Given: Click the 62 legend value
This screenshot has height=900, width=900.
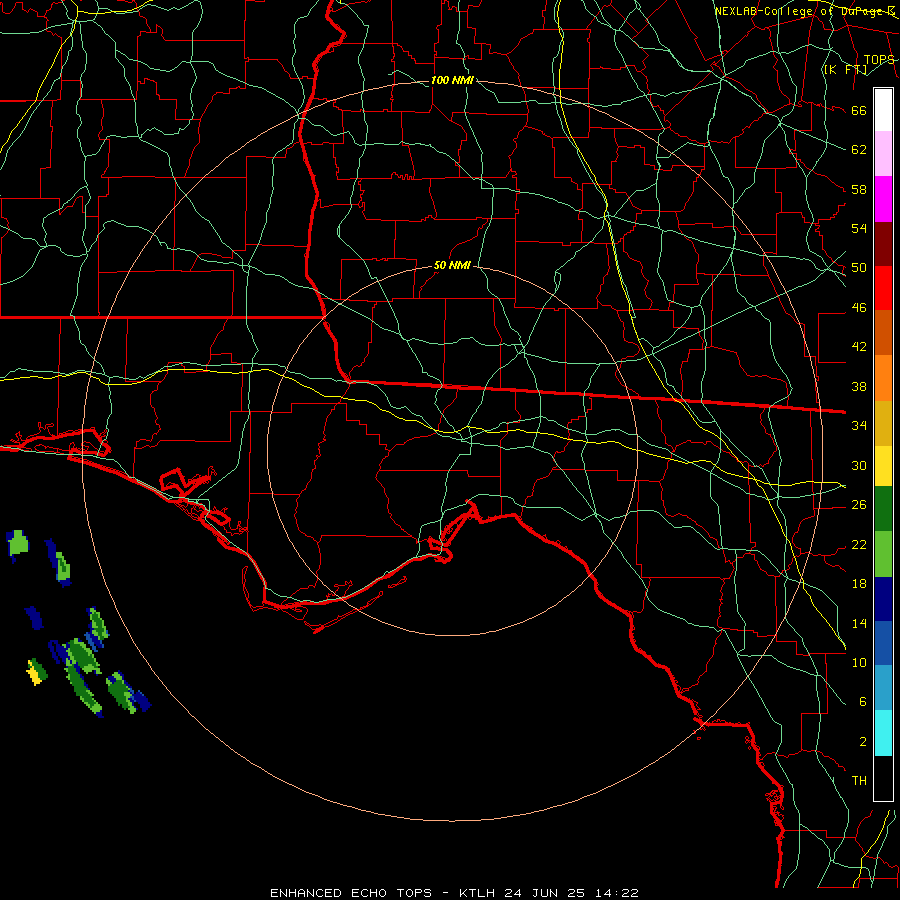Looking at the screenshot, I should click(x=859, y=149).
